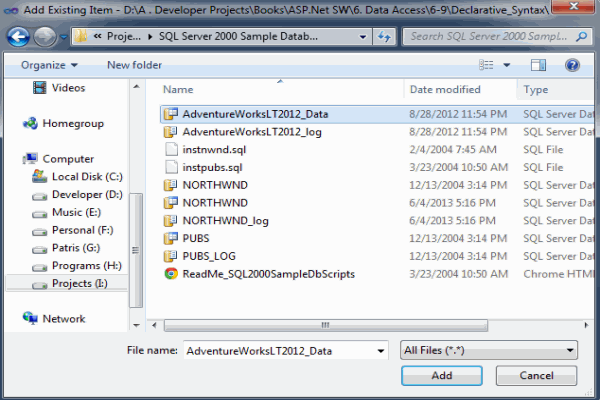Viewport: 600px width, 400px height.
Task: Click navigation pane vertical scrollbar thumb
Action: (x=135, y=250)
